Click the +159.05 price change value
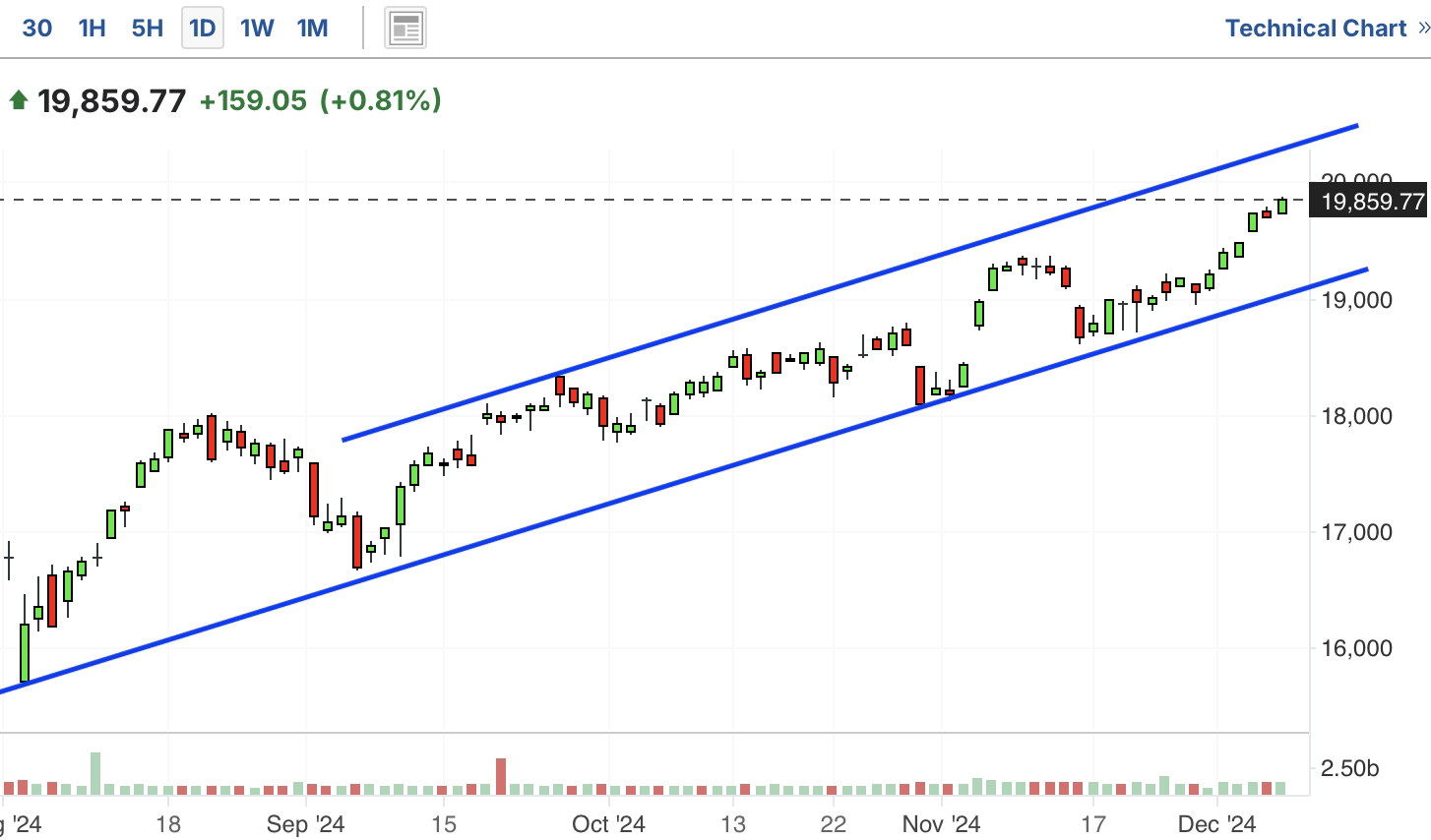 click(x=253, y=100)
